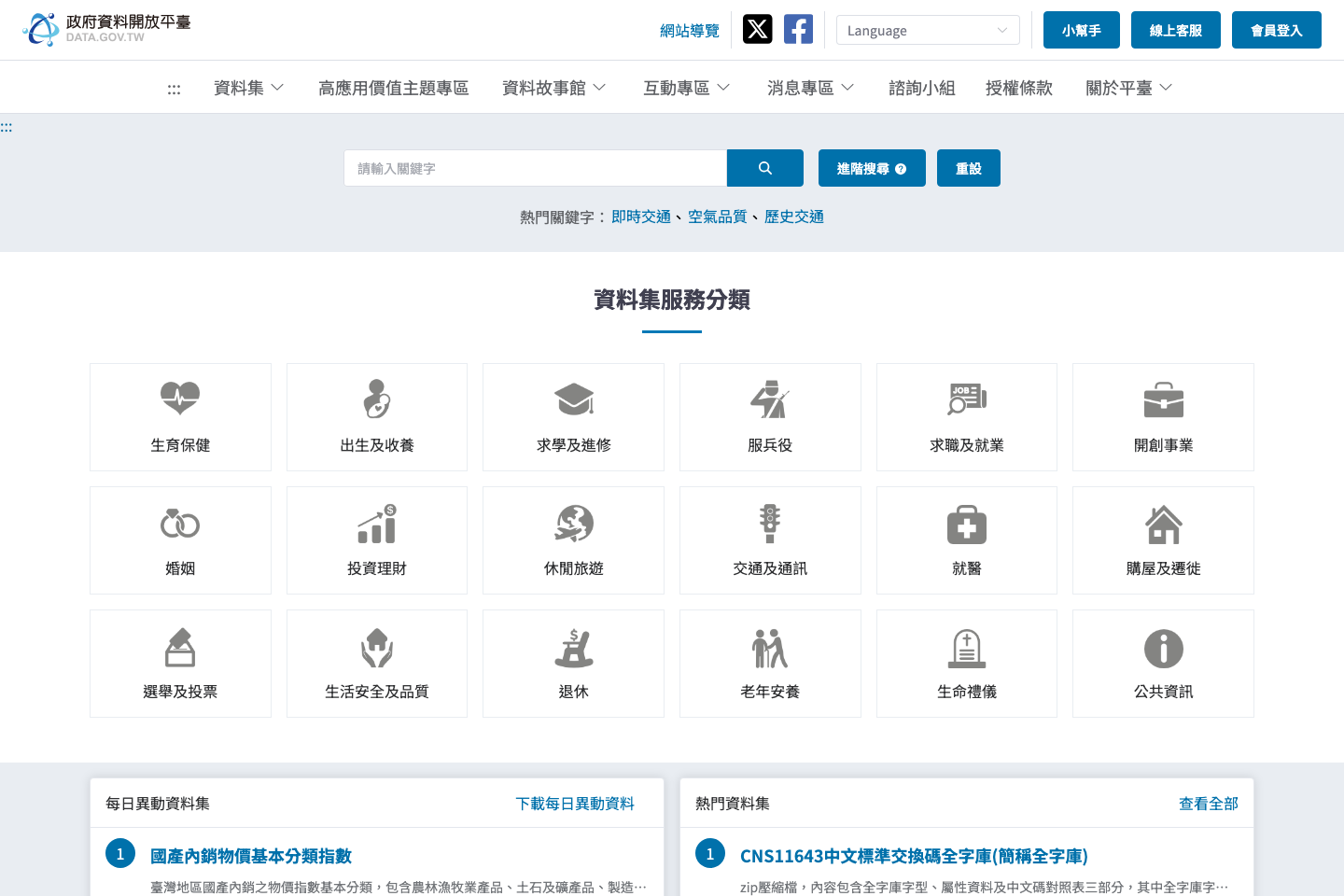1344x896 pixels.
Task: Click the keyword search input field
Action: click(535, 168)
